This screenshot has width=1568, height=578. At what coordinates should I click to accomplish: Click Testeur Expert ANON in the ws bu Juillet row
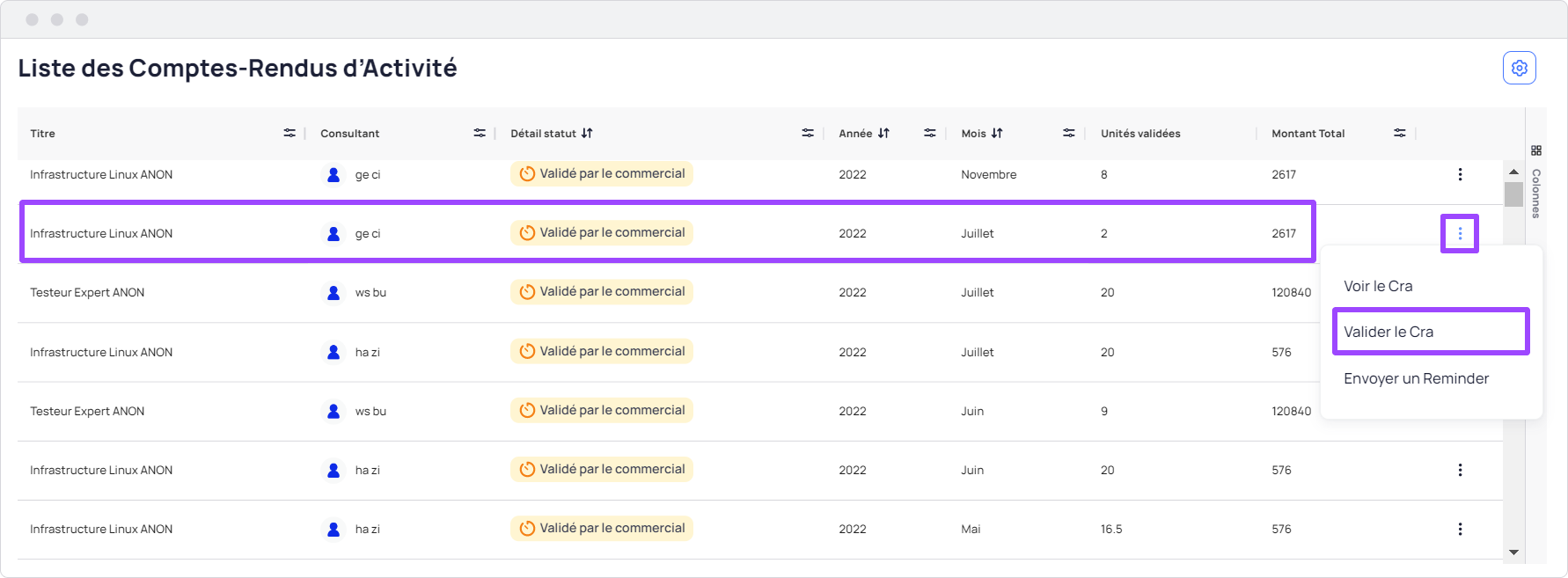[87, 292]
